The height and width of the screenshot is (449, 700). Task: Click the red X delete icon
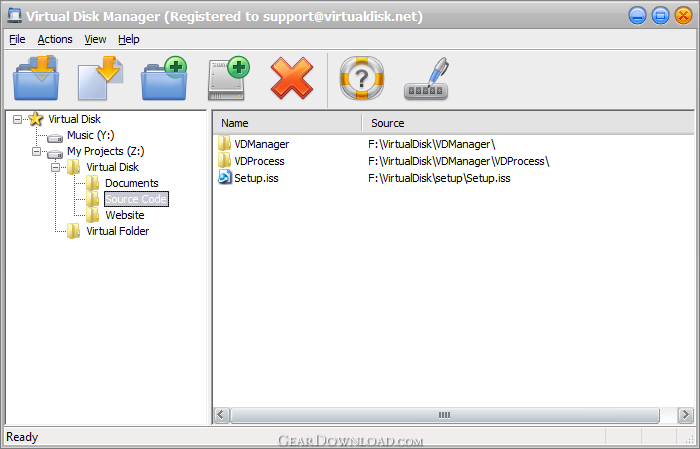[292, 78]
